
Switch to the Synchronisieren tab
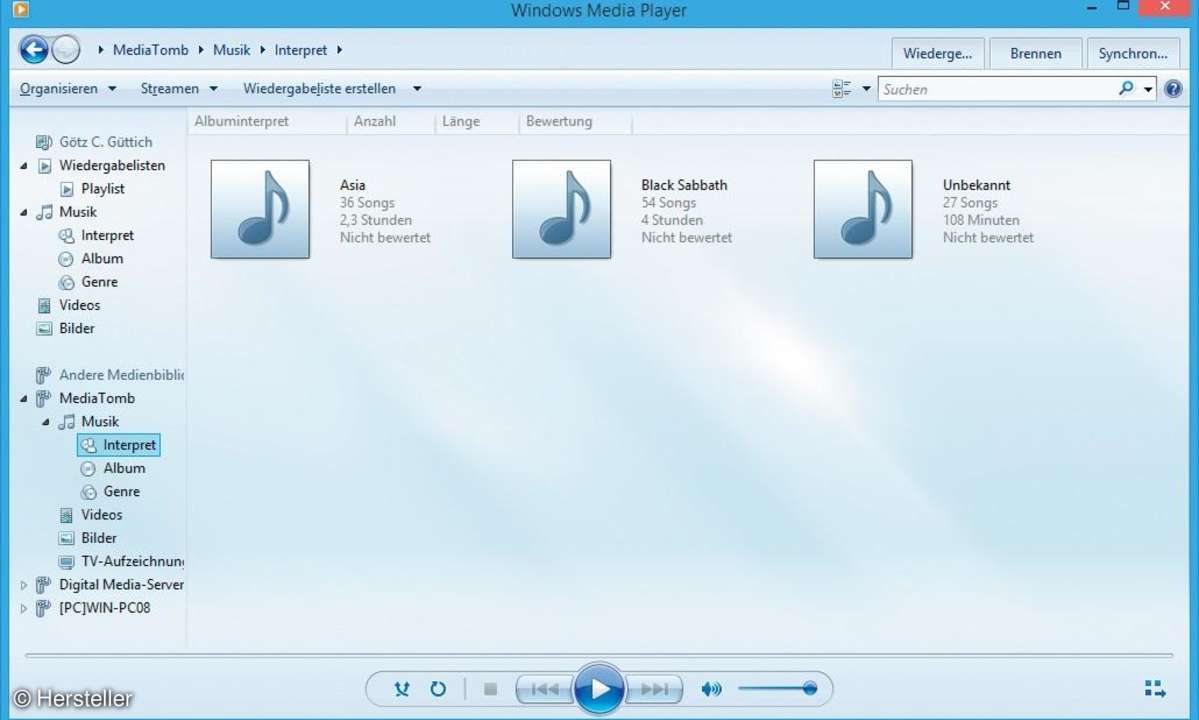click(1132, 54)
